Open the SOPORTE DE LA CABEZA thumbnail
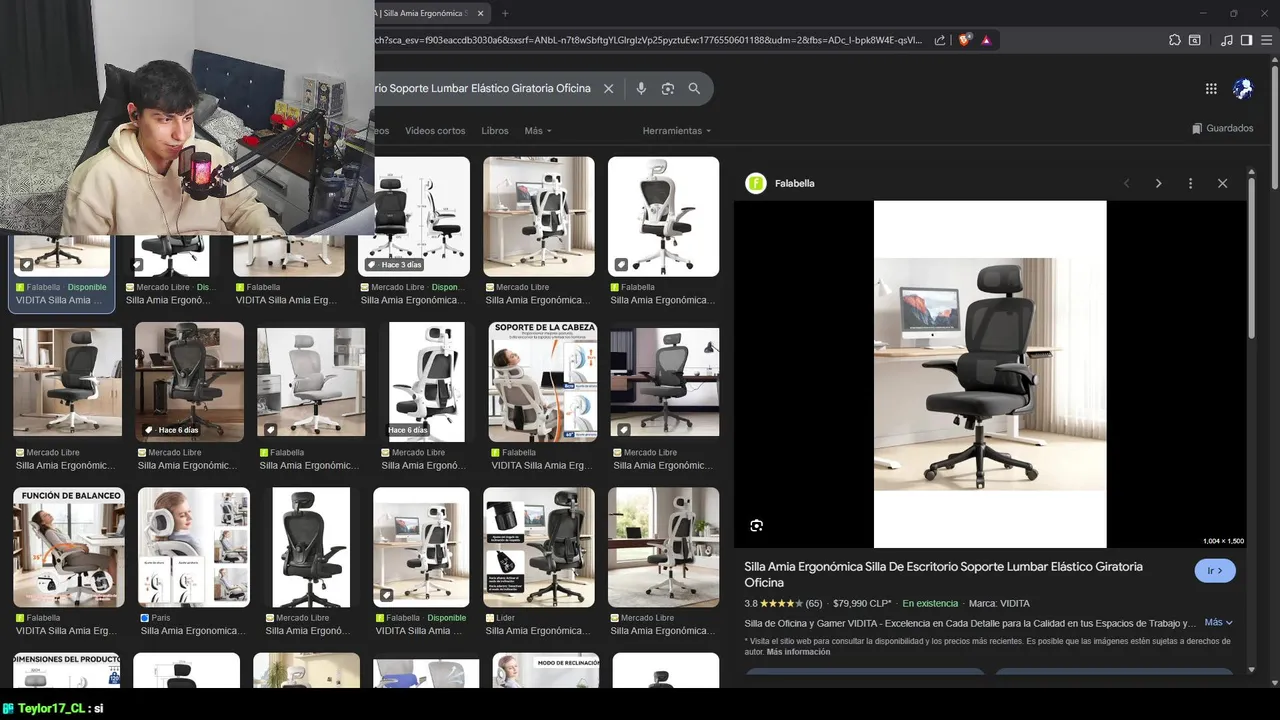The width and height of the screenshot is (1280, 720). point(545,381)
